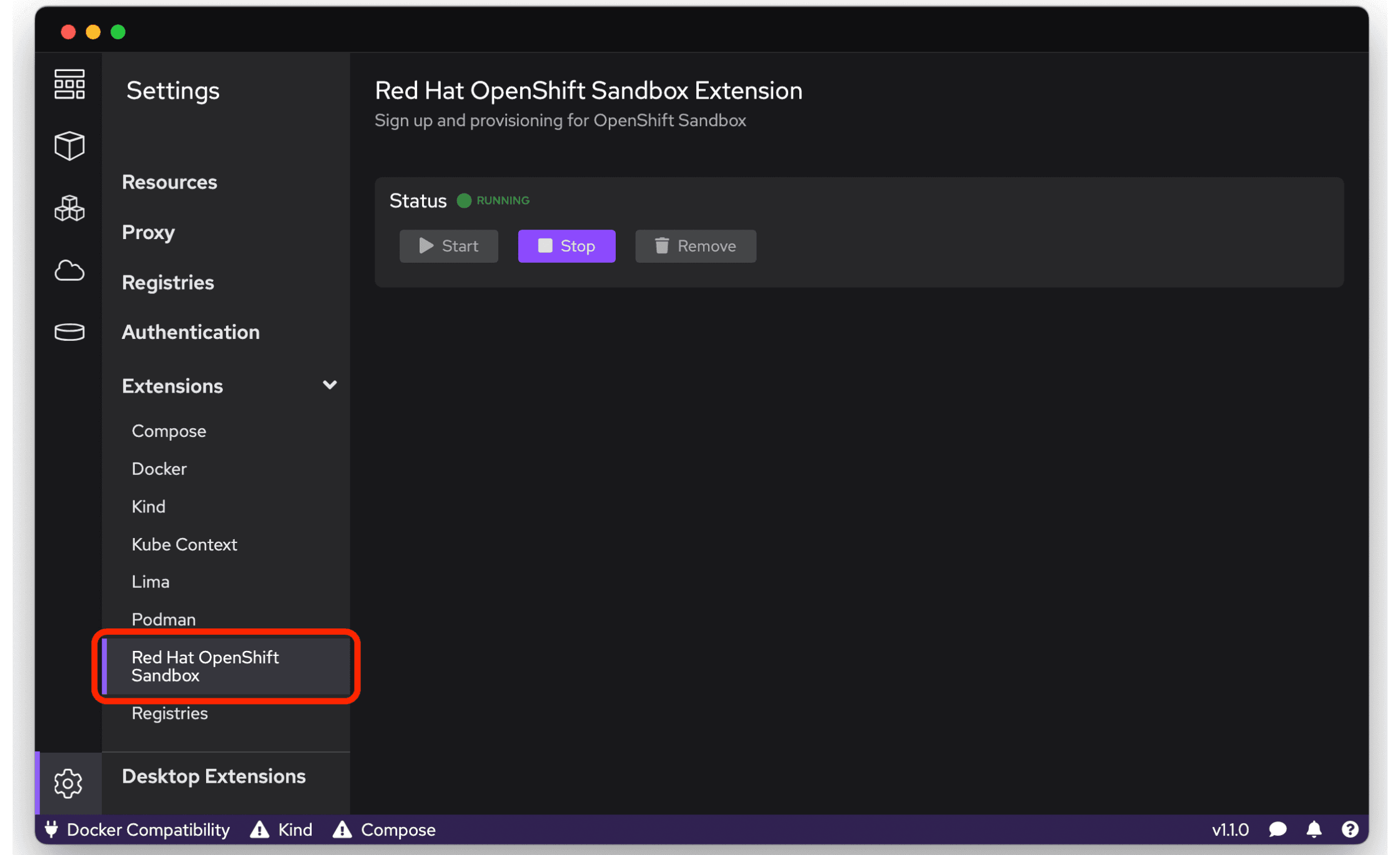The height and width of the screenshot is (855, 1400).
Task: Stop the OpenShift Sandbox extension
Action: pyautogui.click(x=567, y=246)
